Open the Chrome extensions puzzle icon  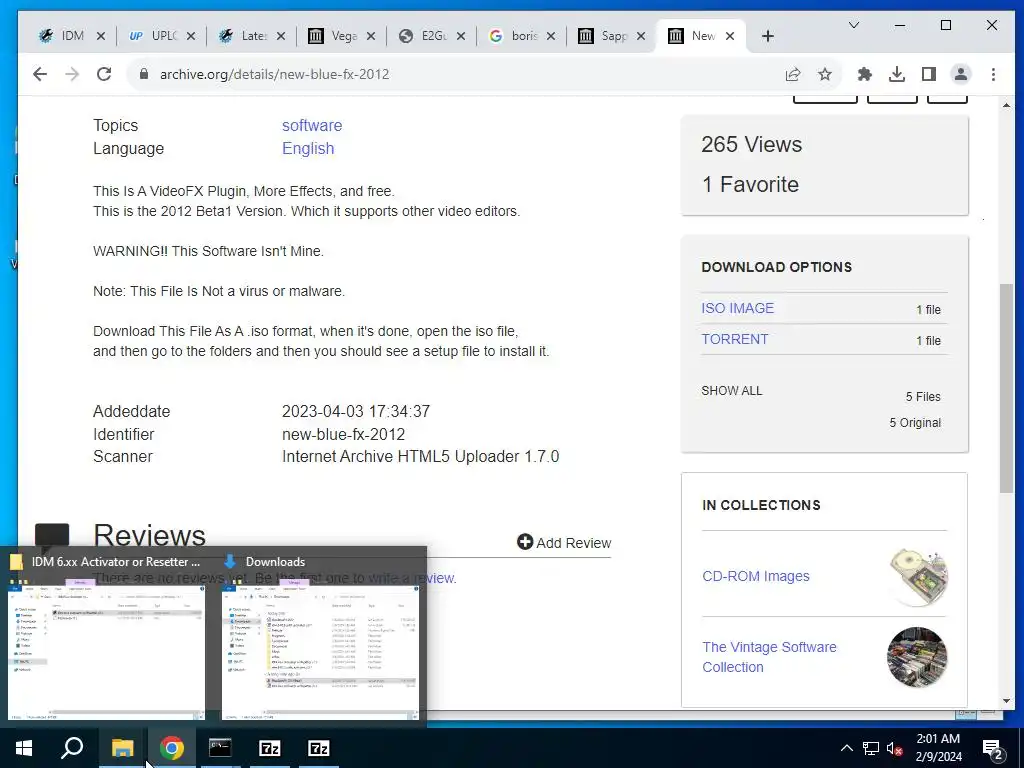click(865, 74)
